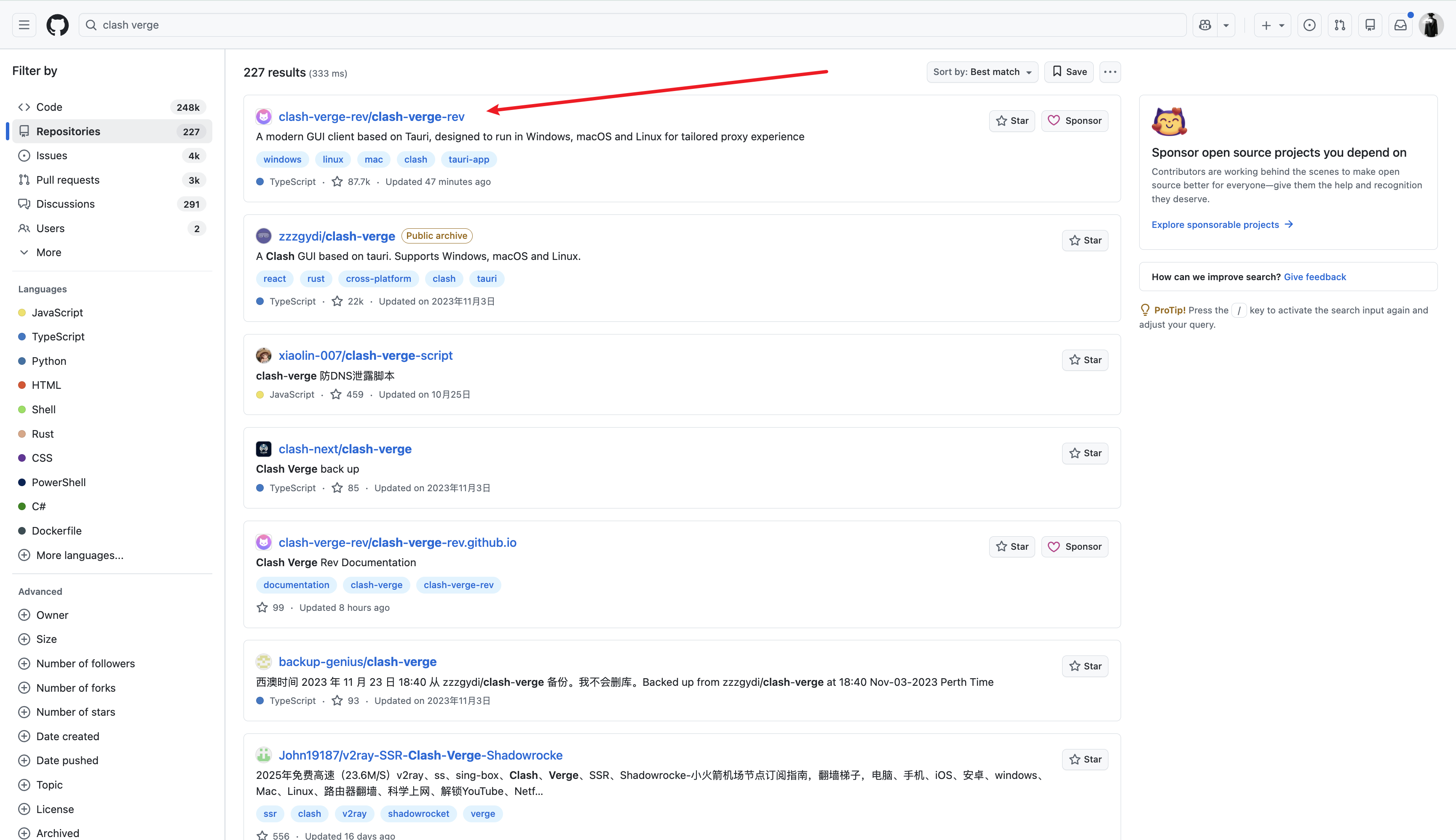
Task: Open the create new plus dropdown
Action: pyautogui.click(x=1272, y=25)
